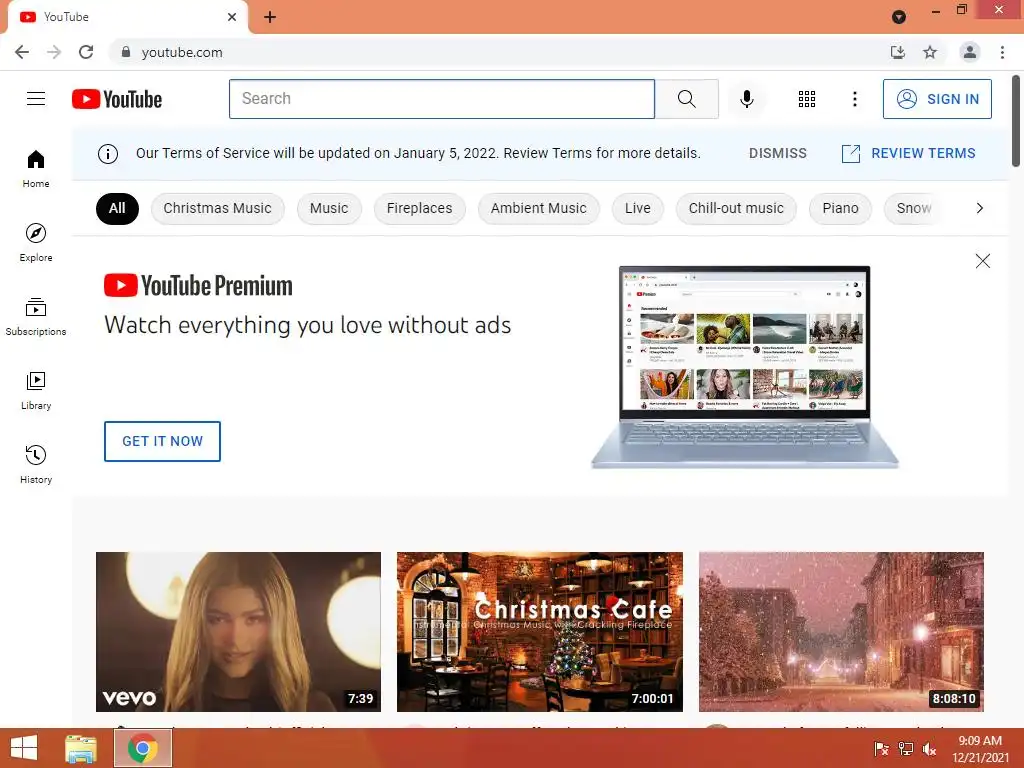
Task: Select the Piano filter chip
Action: coord(840,208)
